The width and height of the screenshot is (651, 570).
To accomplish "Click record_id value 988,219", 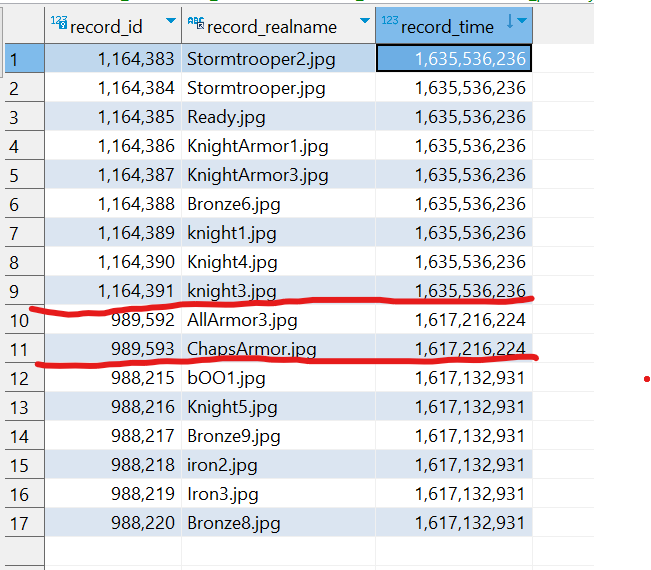I will click(x=113, y=494).
